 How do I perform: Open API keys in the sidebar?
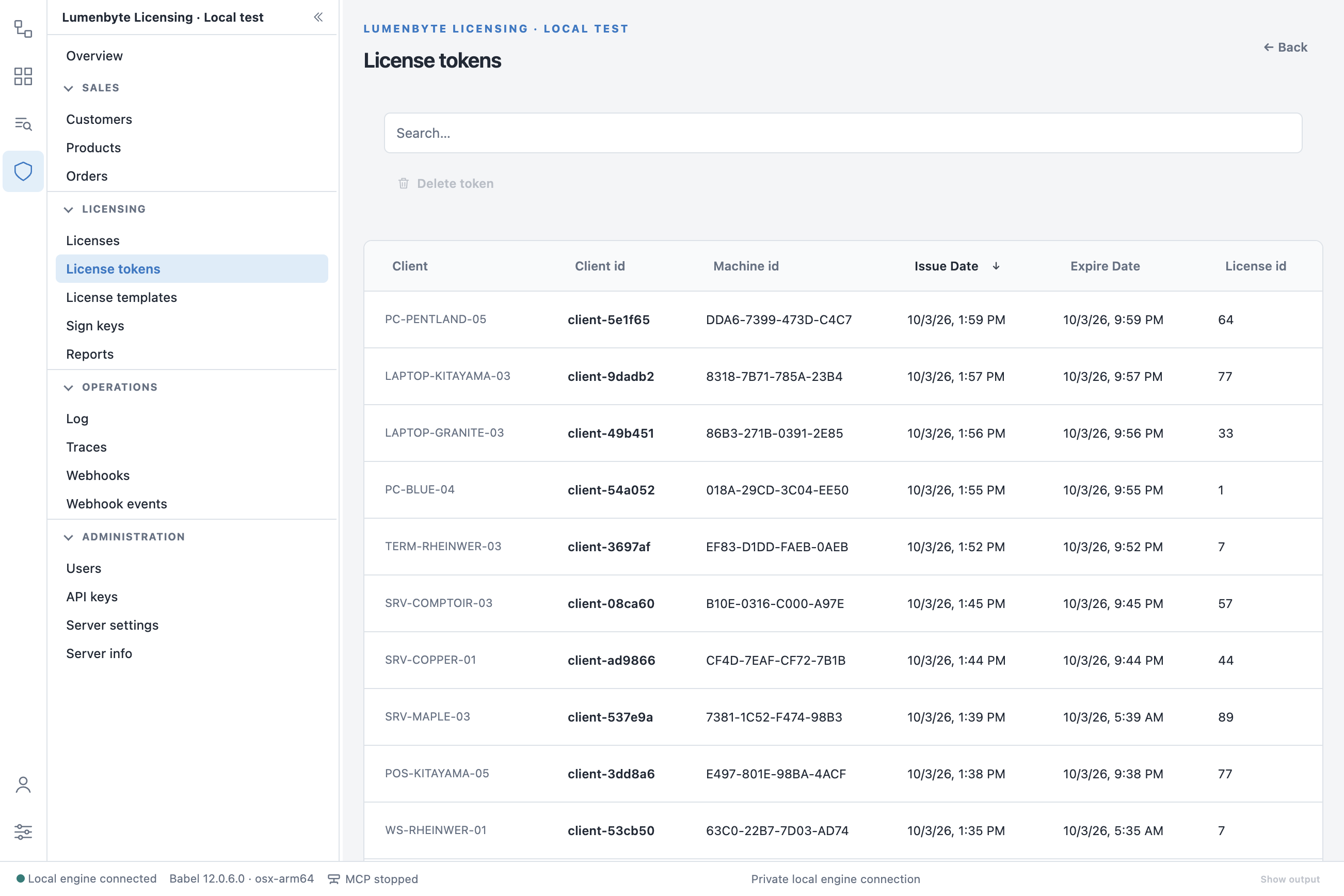point(192,597)
